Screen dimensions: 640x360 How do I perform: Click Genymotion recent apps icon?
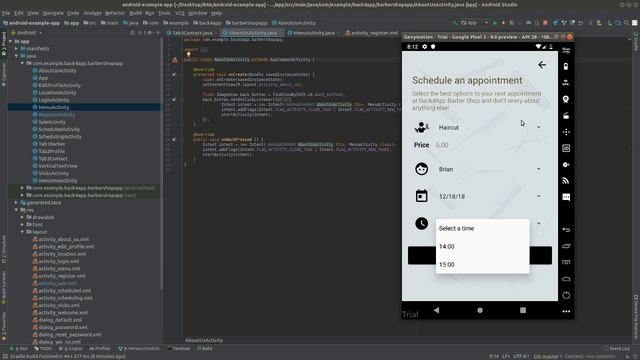tap(566, 246)
